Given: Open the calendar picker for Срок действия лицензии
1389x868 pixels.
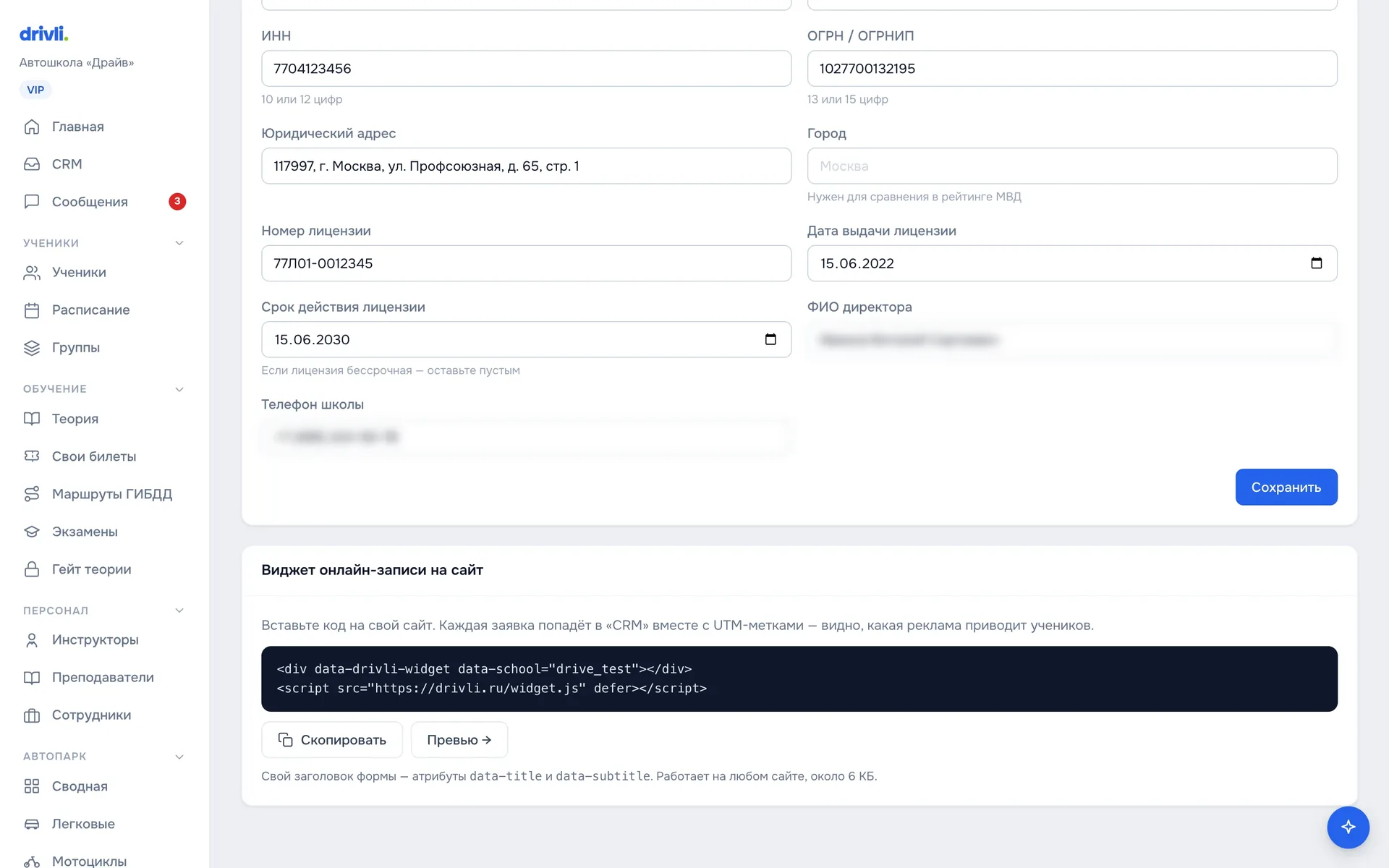Looking at the screenshot, I should pyautogui.click(x=770, y=339).
